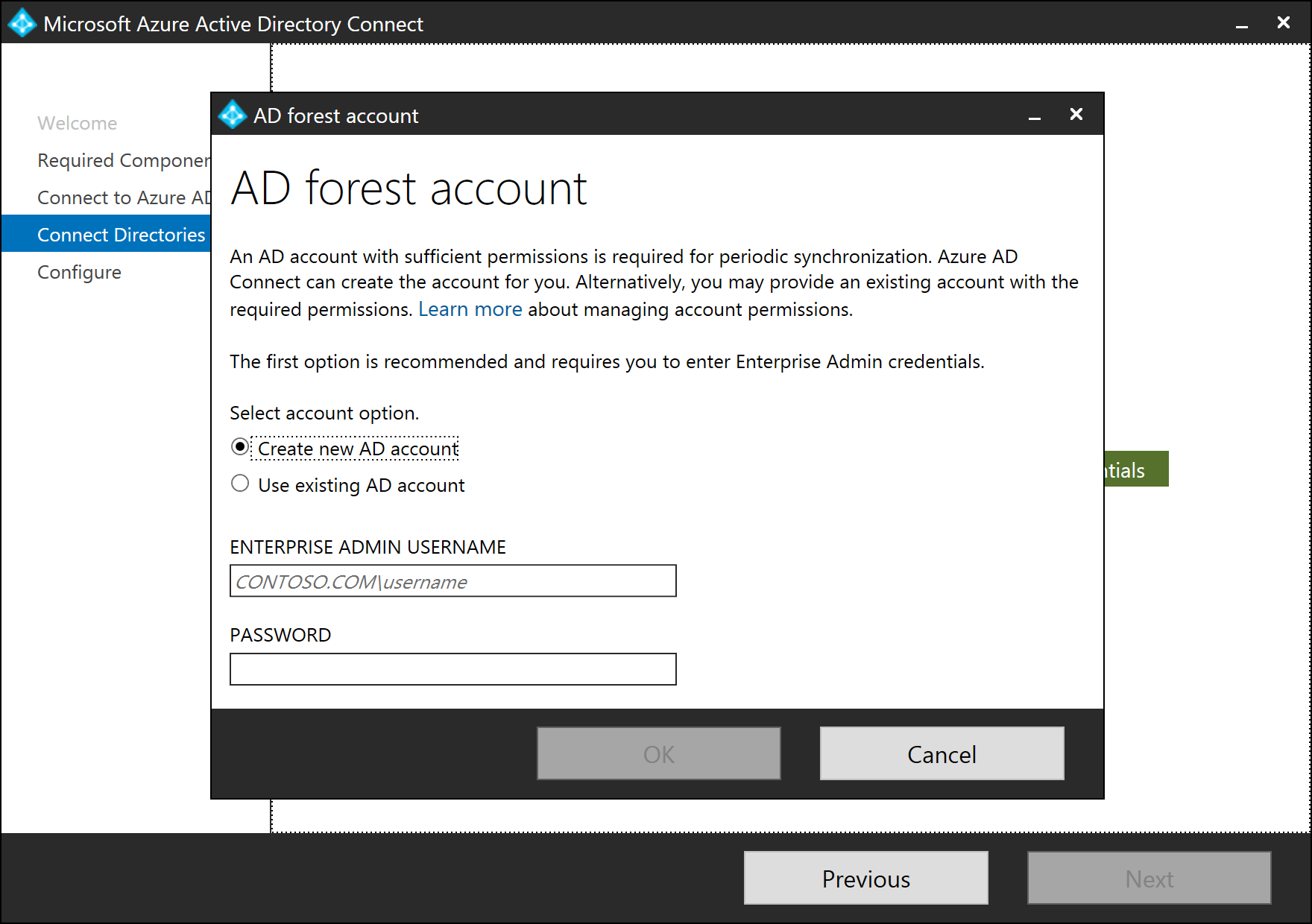Viewport: 1312px width, 924px height.
Task: Open the Learn more link
Action: [x=470, y=308]
